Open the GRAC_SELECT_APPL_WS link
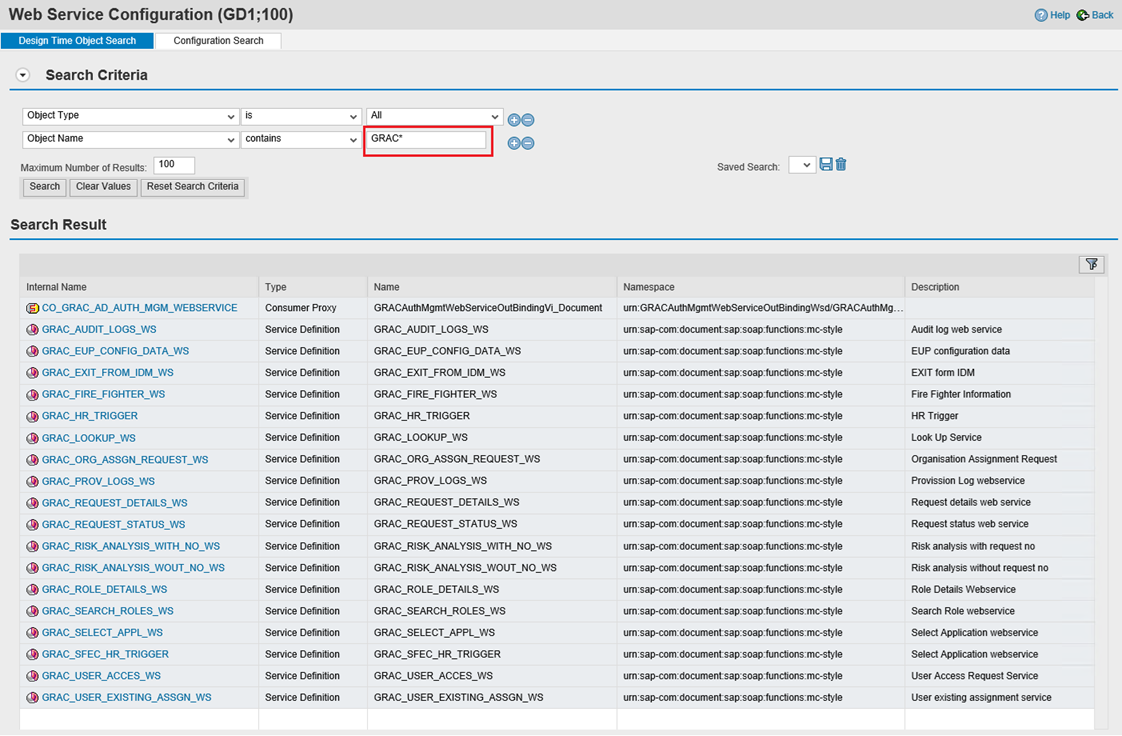This screenshot has height=736, width=1122. click(102, 633)
